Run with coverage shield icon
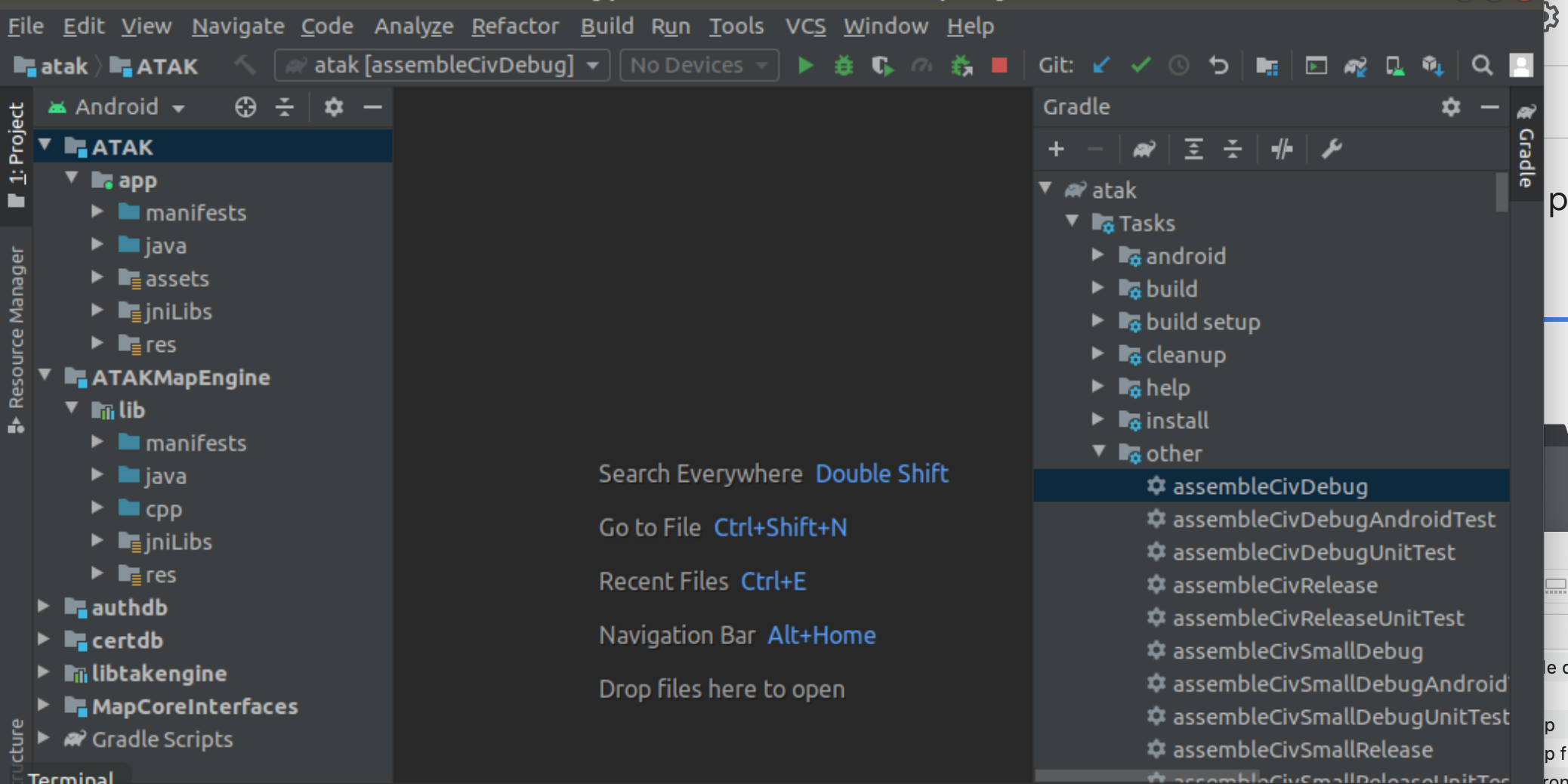The height and width of the screenshot is (784, 1568). pyautogui.click(x=882, y=66)
